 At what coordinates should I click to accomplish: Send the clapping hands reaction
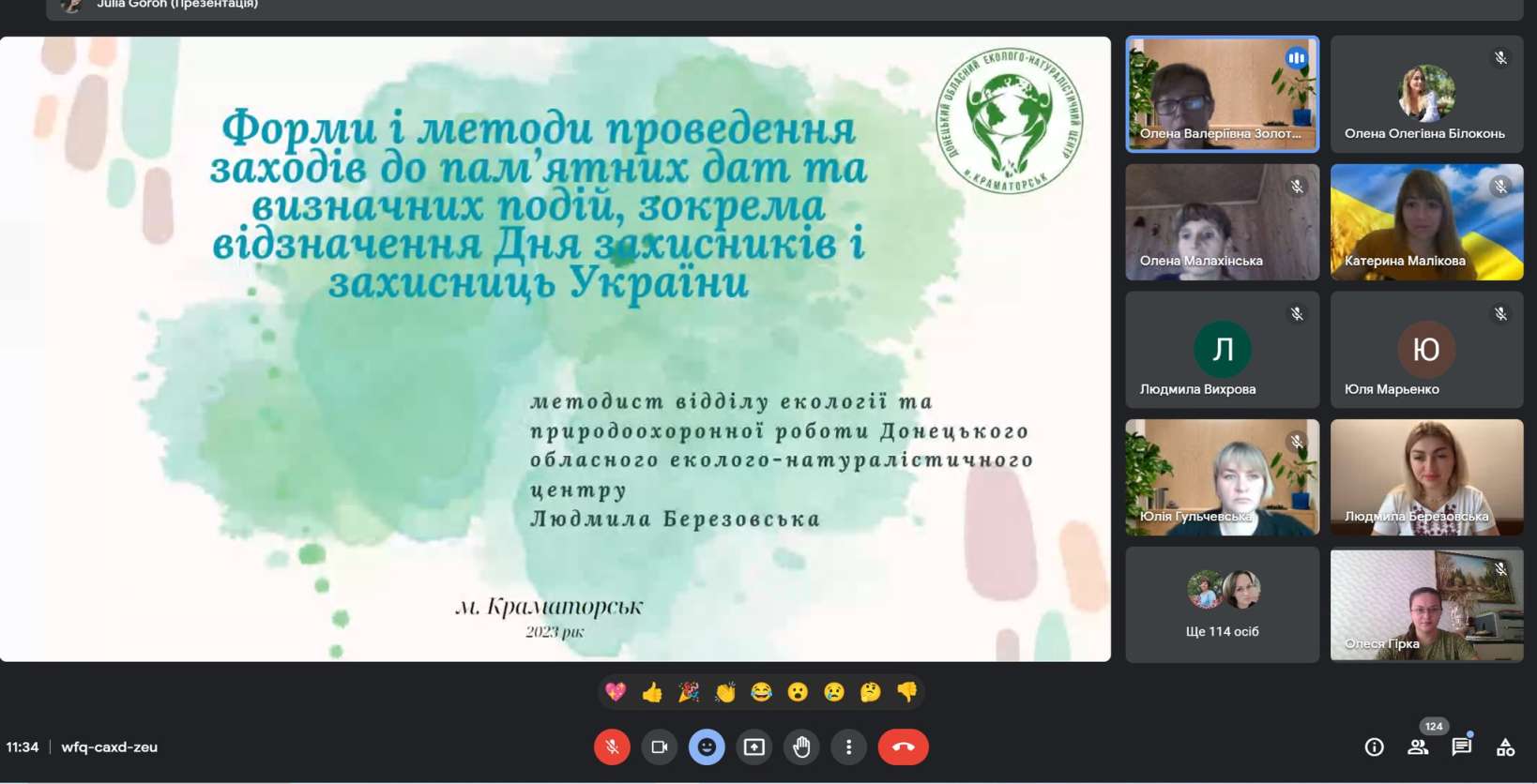point(725,692)
